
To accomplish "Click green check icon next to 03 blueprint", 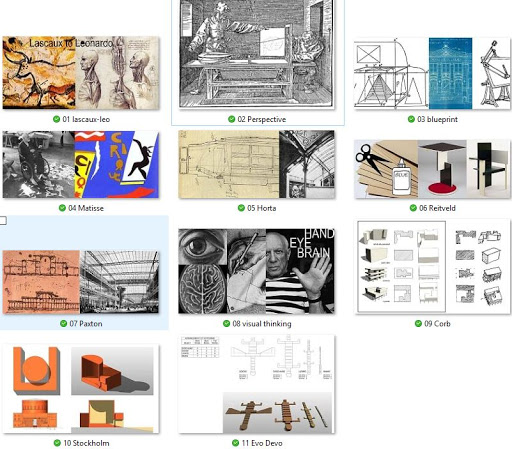I will point(411,119).
